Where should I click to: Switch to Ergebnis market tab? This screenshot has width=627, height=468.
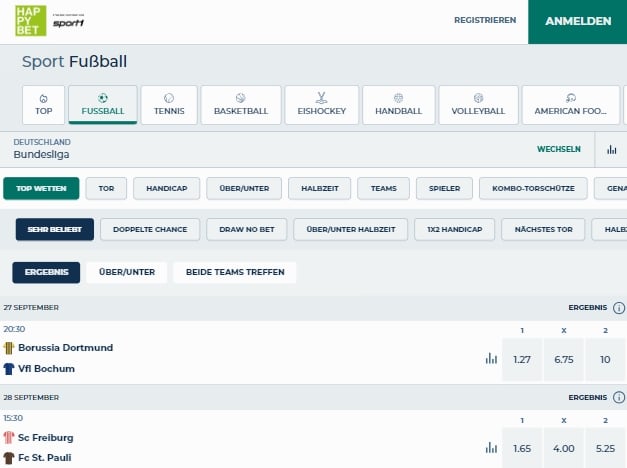pyautogui.click(x=46, y=272)
